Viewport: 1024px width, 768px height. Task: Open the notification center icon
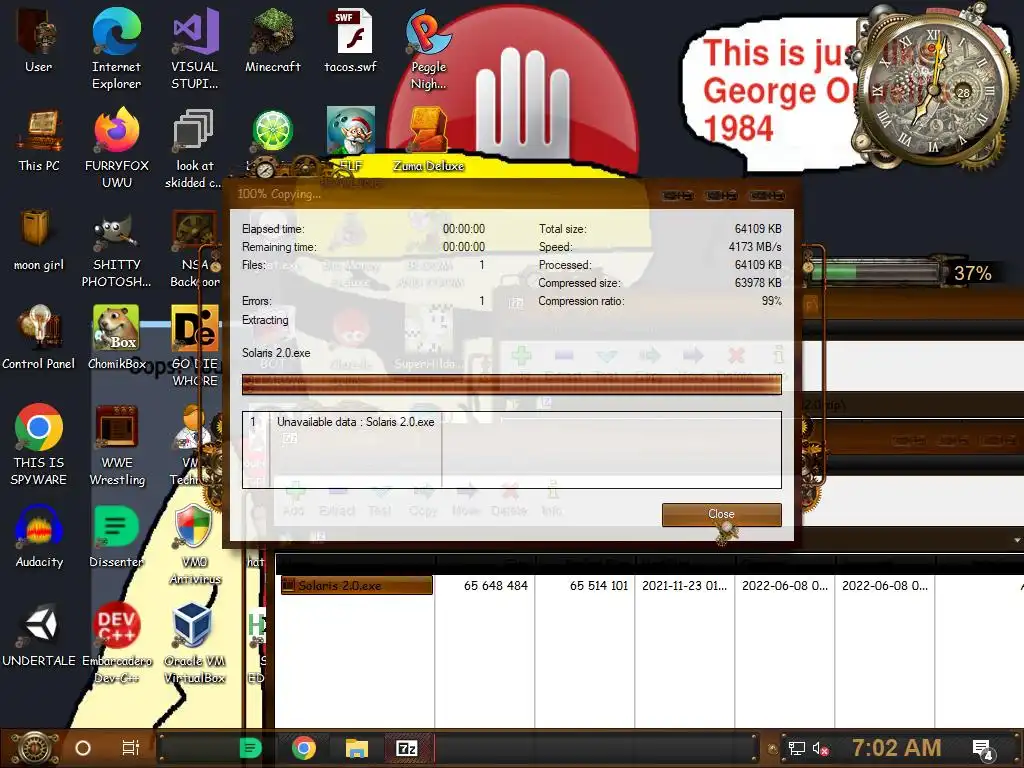[x=983, y=750]
